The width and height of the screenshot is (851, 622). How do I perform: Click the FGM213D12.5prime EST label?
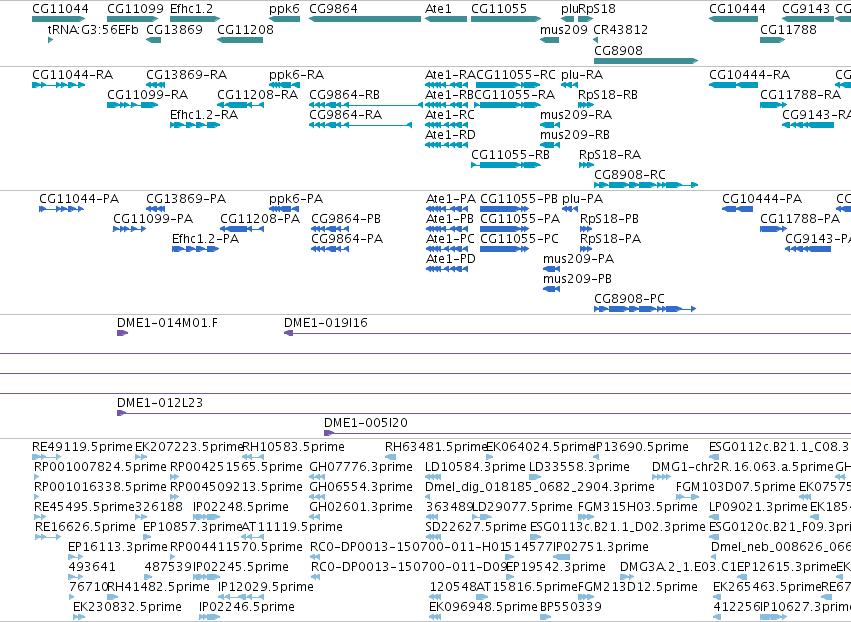click(x=638, y=587)
